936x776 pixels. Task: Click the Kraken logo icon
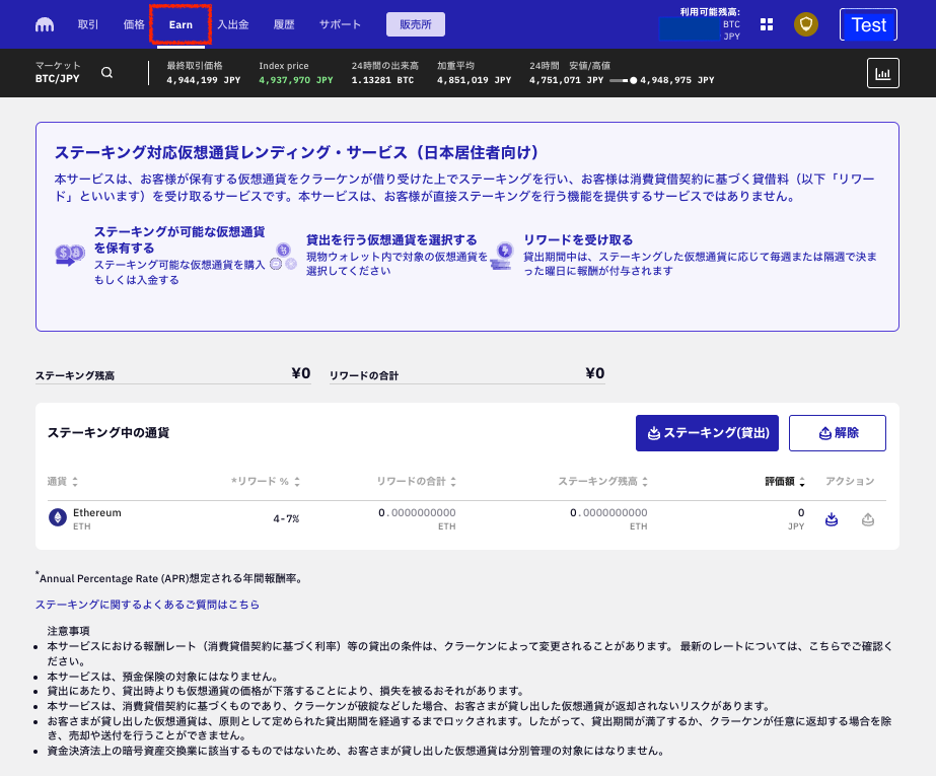click(x=45, y=24)
